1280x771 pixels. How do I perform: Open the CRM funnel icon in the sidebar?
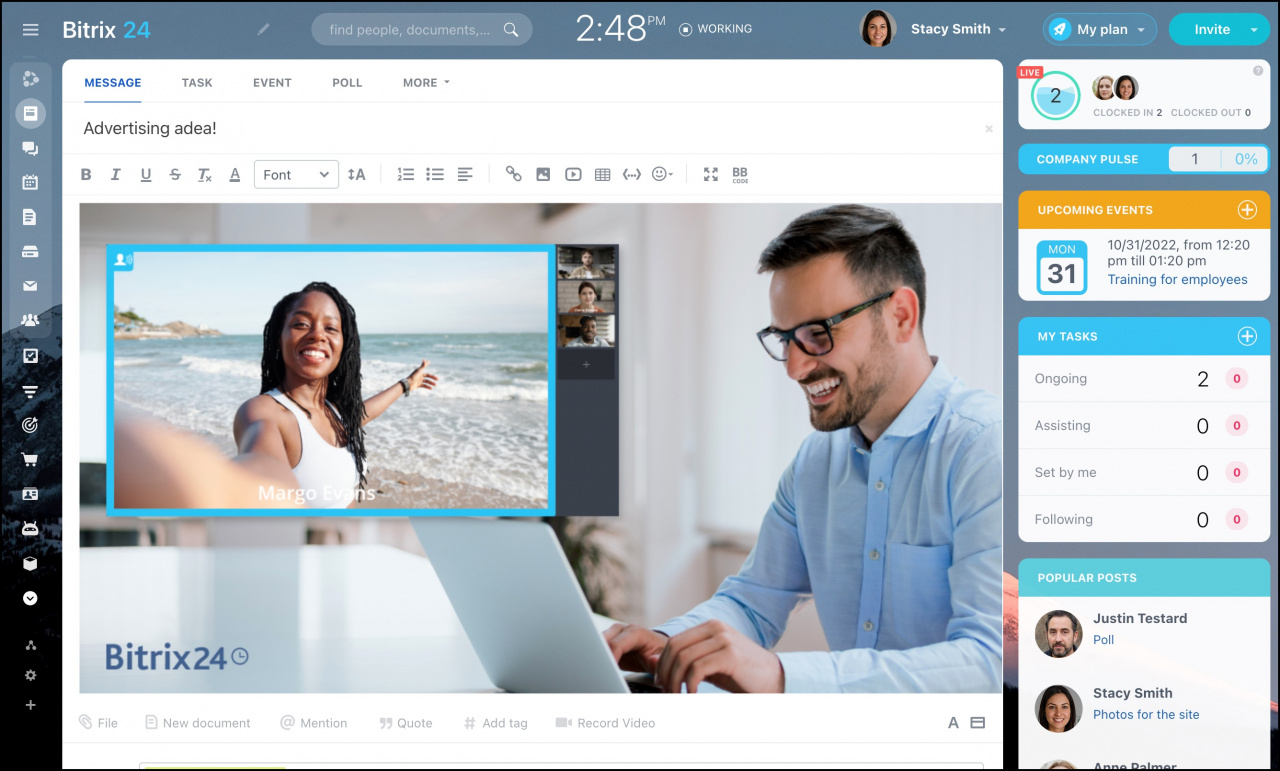(x=30, y=390)
